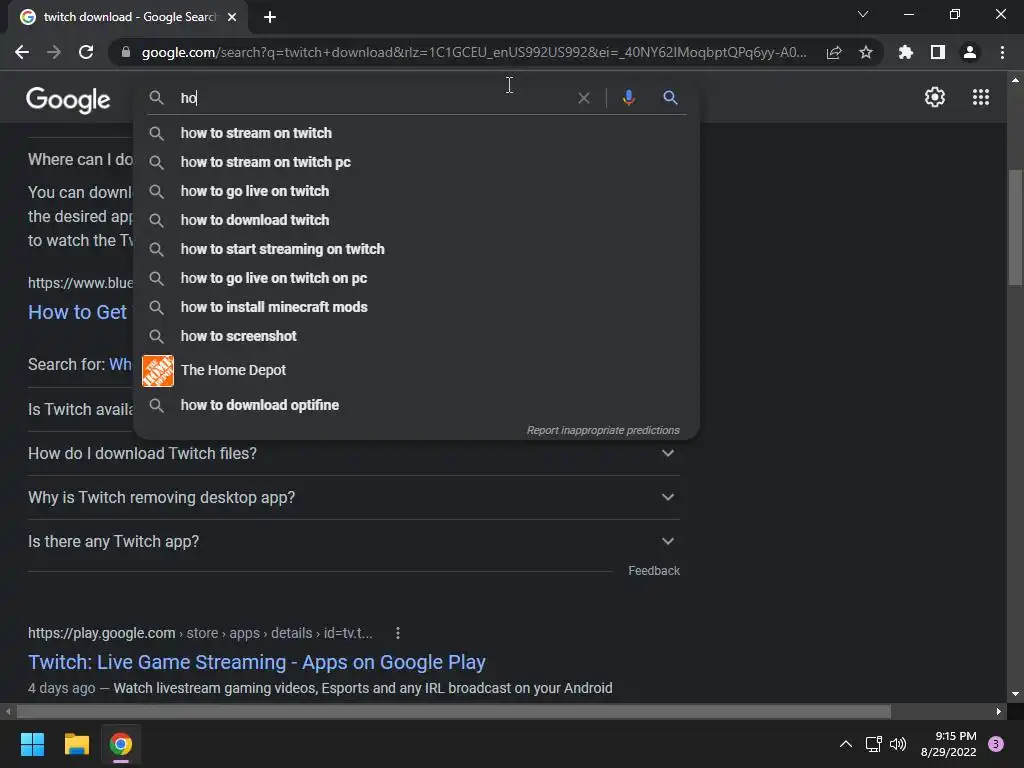
Task: Open volume icon in system tray
Action: click(x=898, y=744)
